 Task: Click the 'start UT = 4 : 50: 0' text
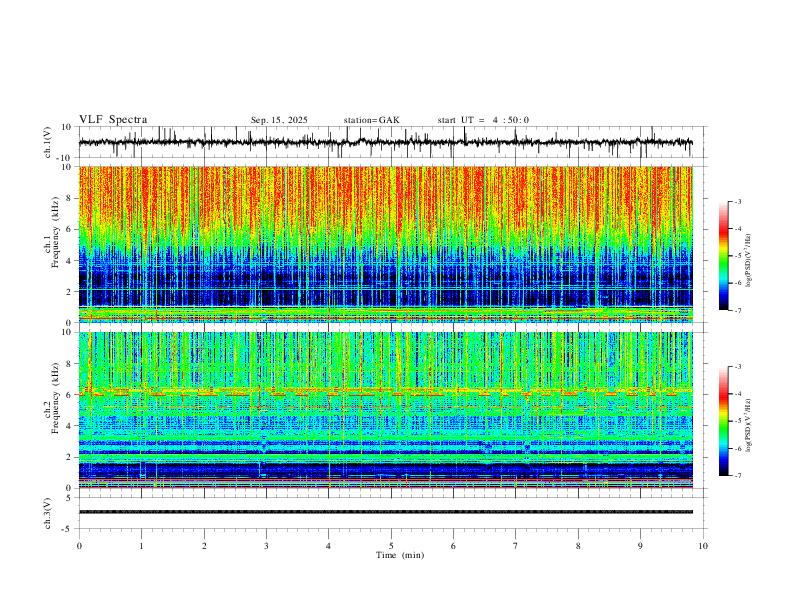click(x=483, y=120)
